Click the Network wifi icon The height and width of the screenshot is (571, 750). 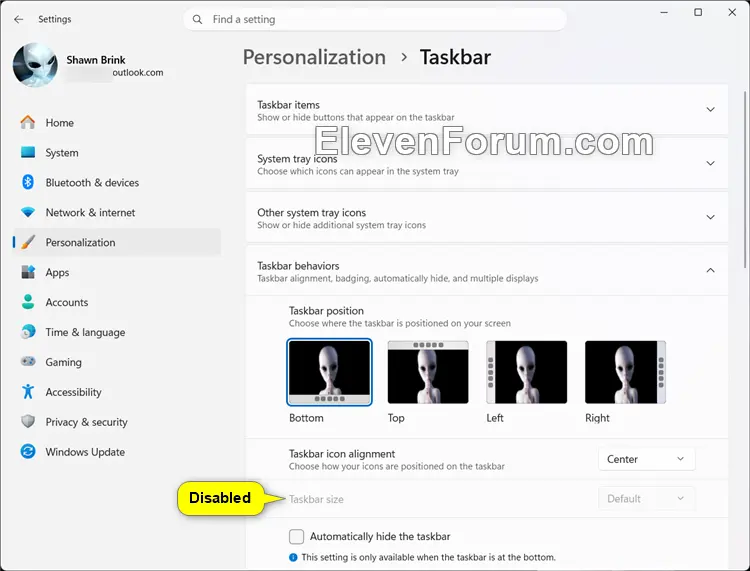tap(28, 212)
